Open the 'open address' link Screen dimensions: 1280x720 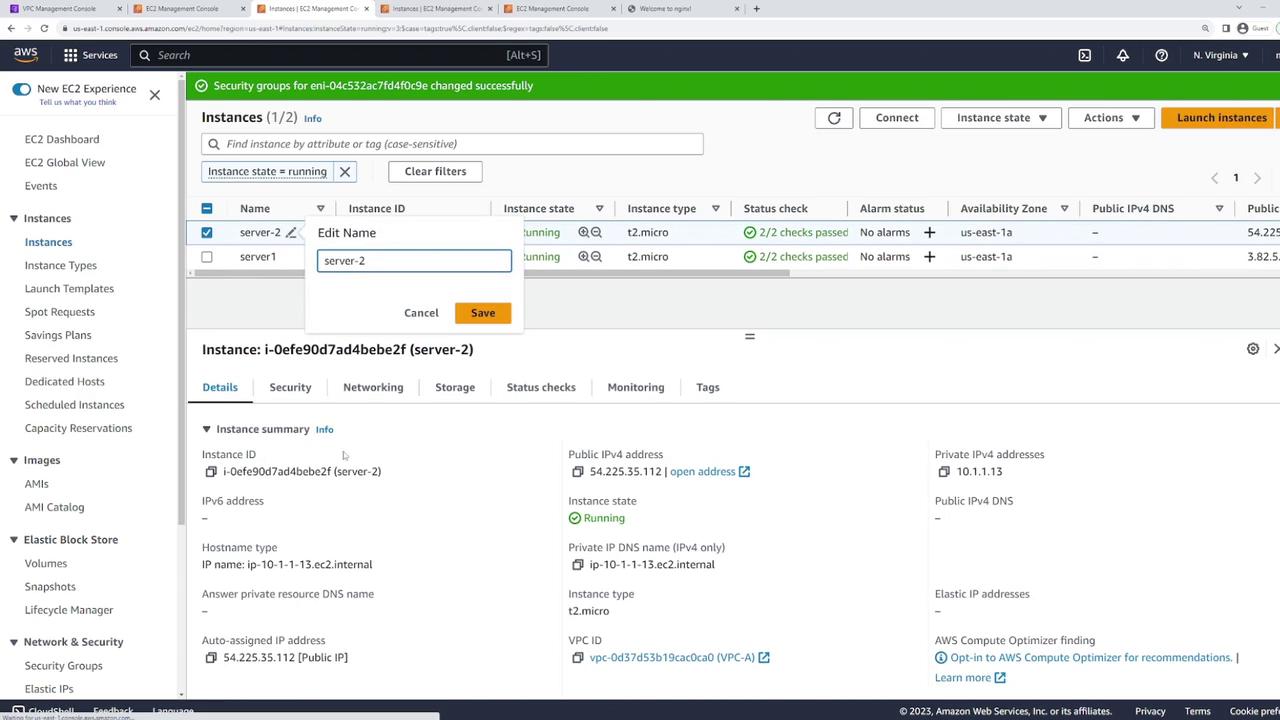click(x=710, y=472)
